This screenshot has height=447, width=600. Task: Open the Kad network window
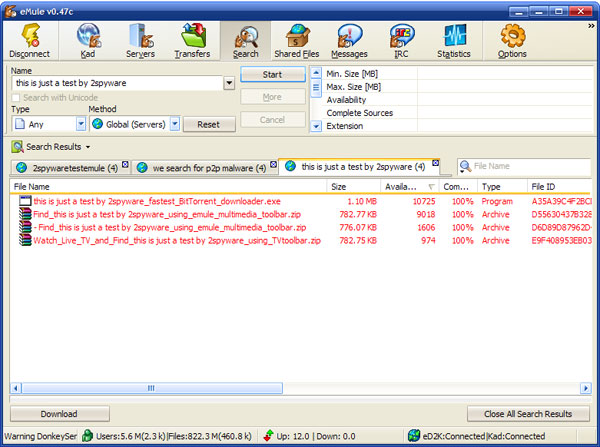88,41
